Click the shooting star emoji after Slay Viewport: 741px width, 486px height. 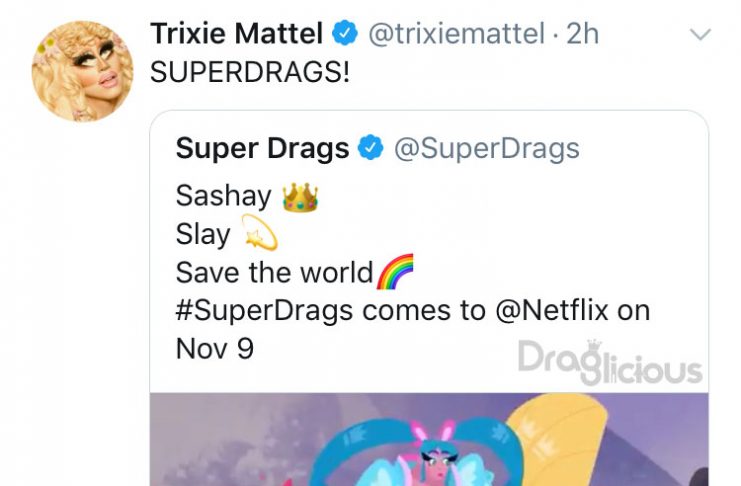[259, 232]
